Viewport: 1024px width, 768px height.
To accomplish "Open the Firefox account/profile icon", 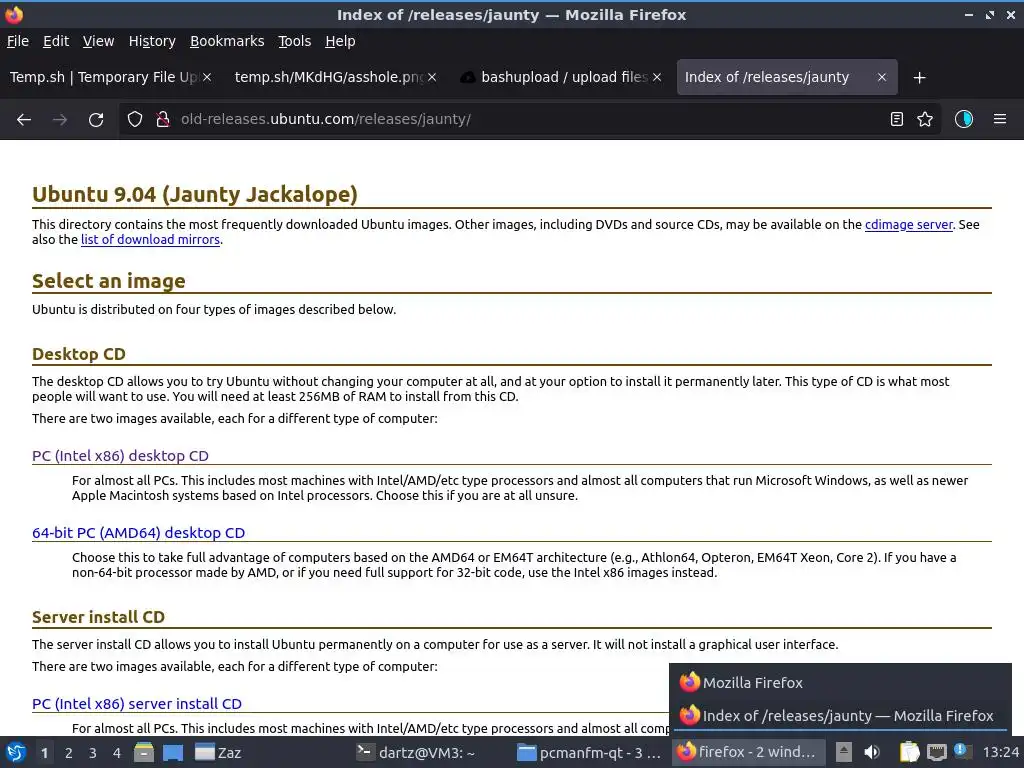I will 964,120.
